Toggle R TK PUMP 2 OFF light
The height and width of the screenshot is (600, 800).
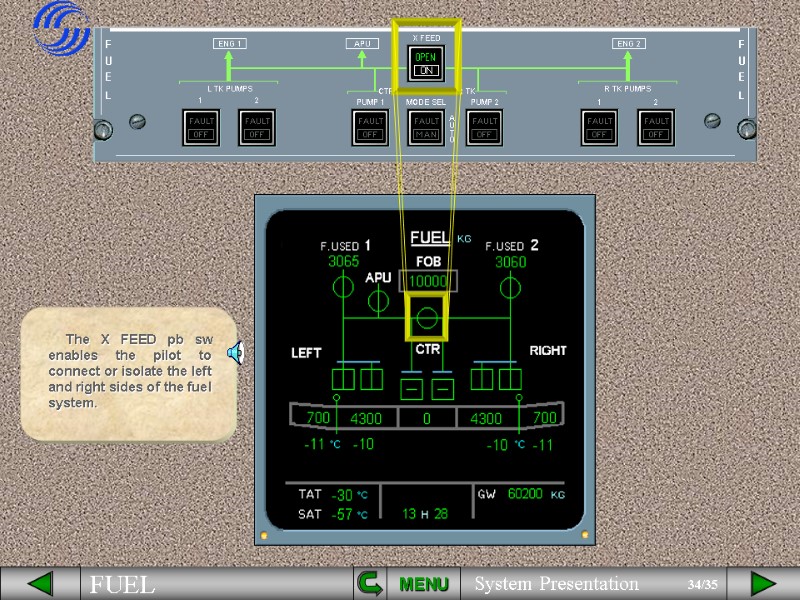pos(656,127)
